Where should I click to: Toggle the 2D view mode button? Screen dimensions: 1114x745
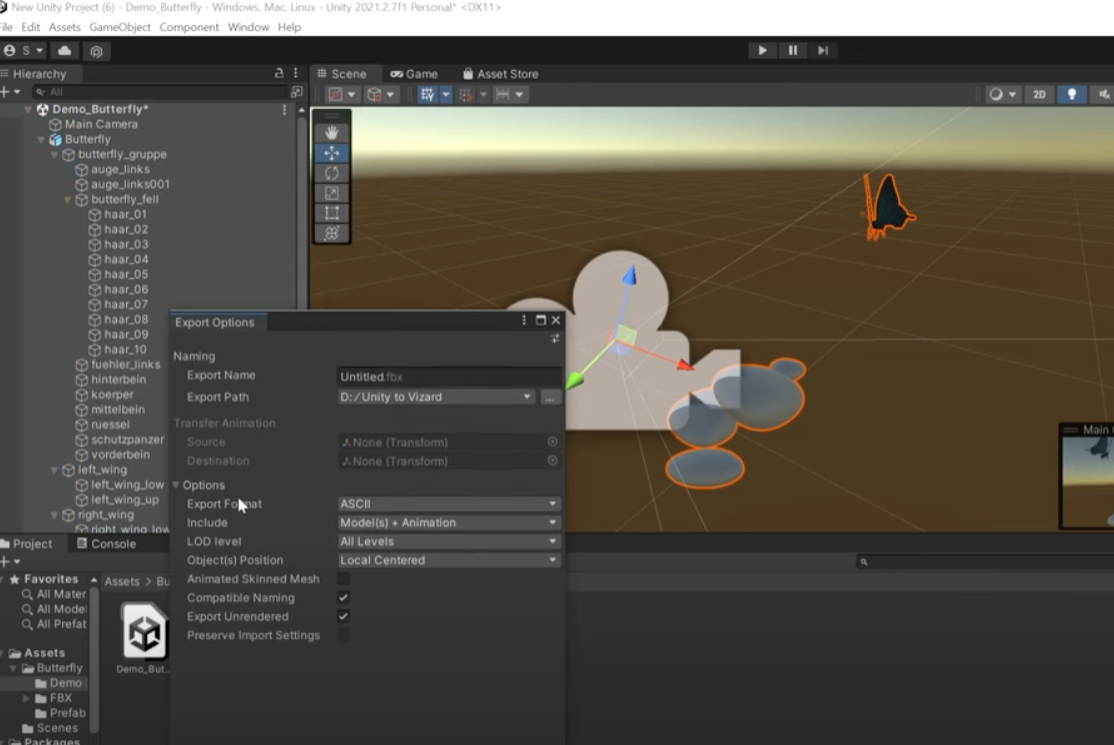pos(1039,94)
